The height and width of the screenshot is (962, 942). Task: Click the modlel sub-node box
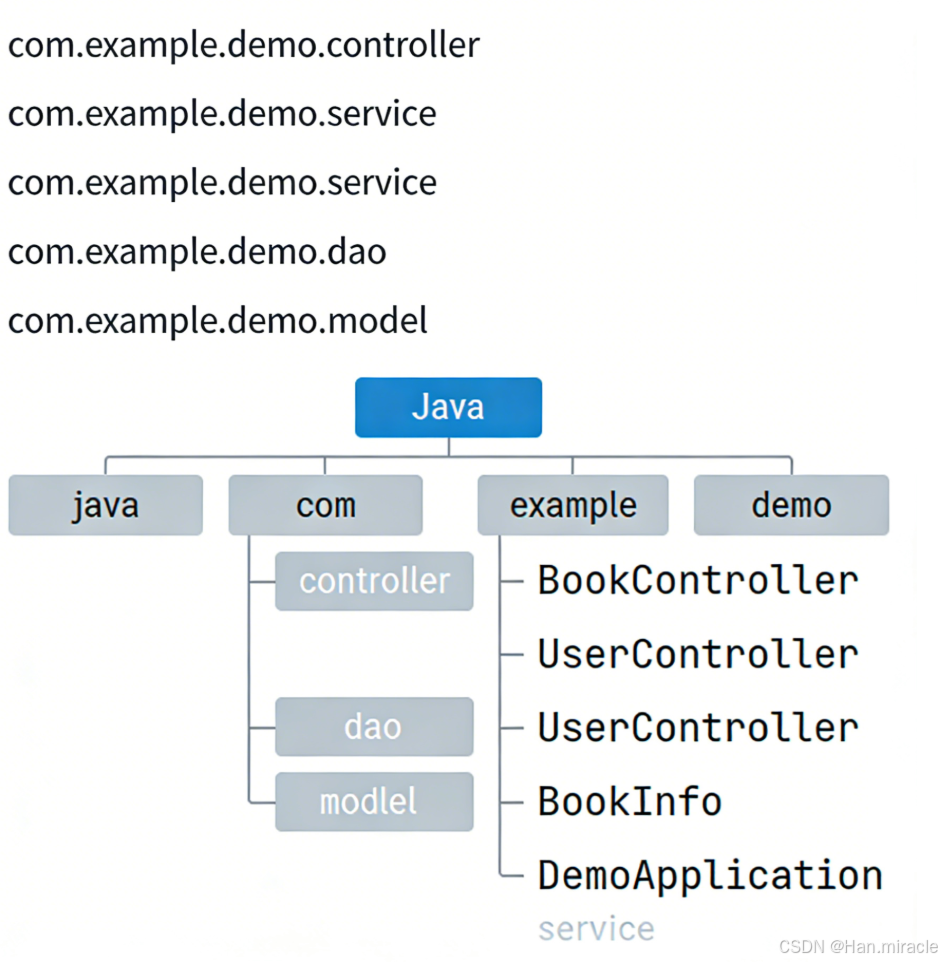[x=374, y=801]
